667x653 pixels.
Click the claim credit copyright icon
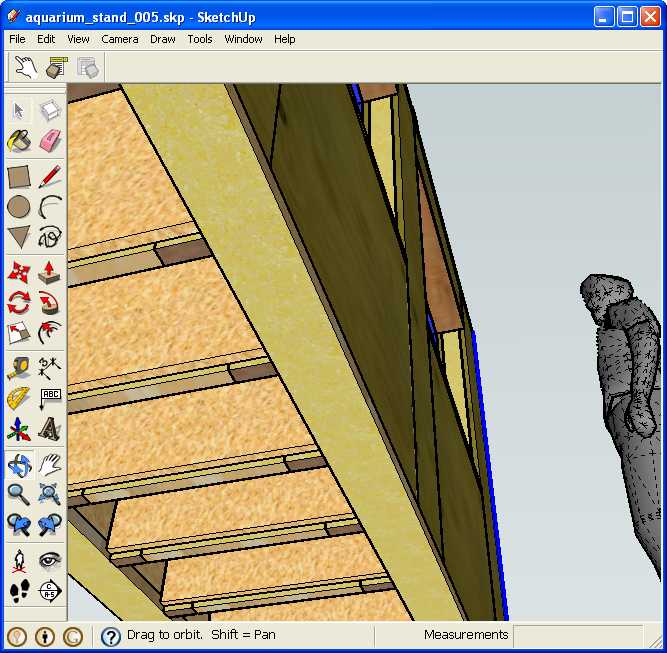(73, 637)
